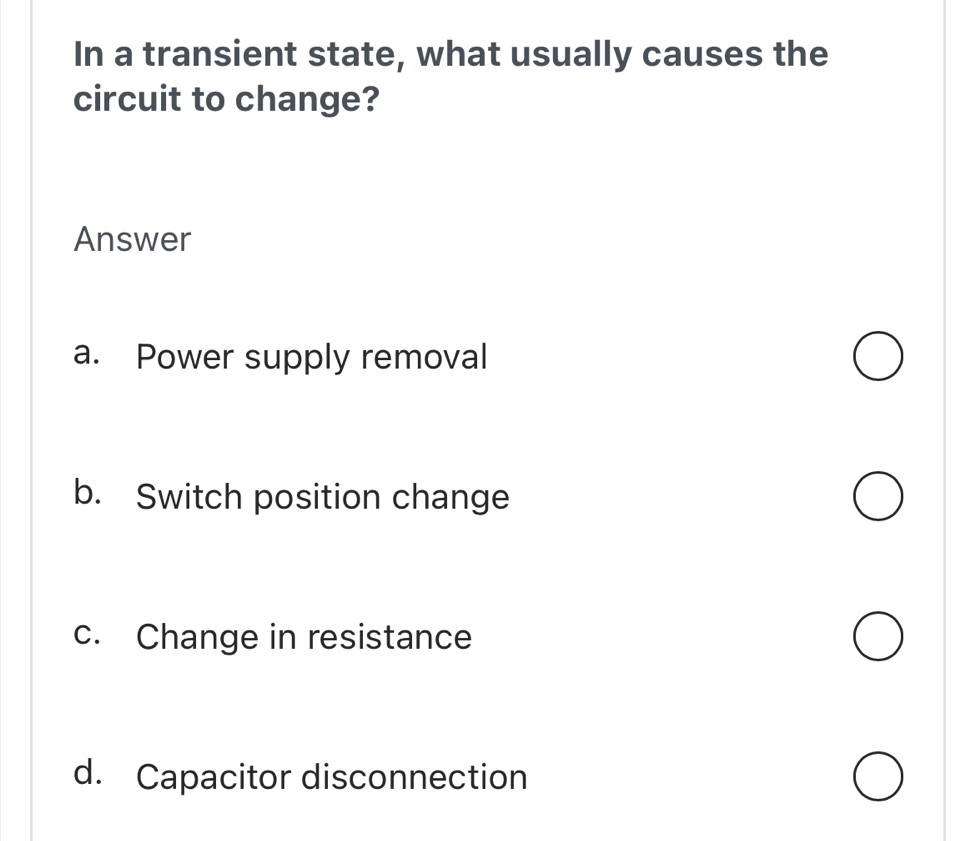Select the radio button for option a
This screenshot has height=841, width=967.
[877, 356]
